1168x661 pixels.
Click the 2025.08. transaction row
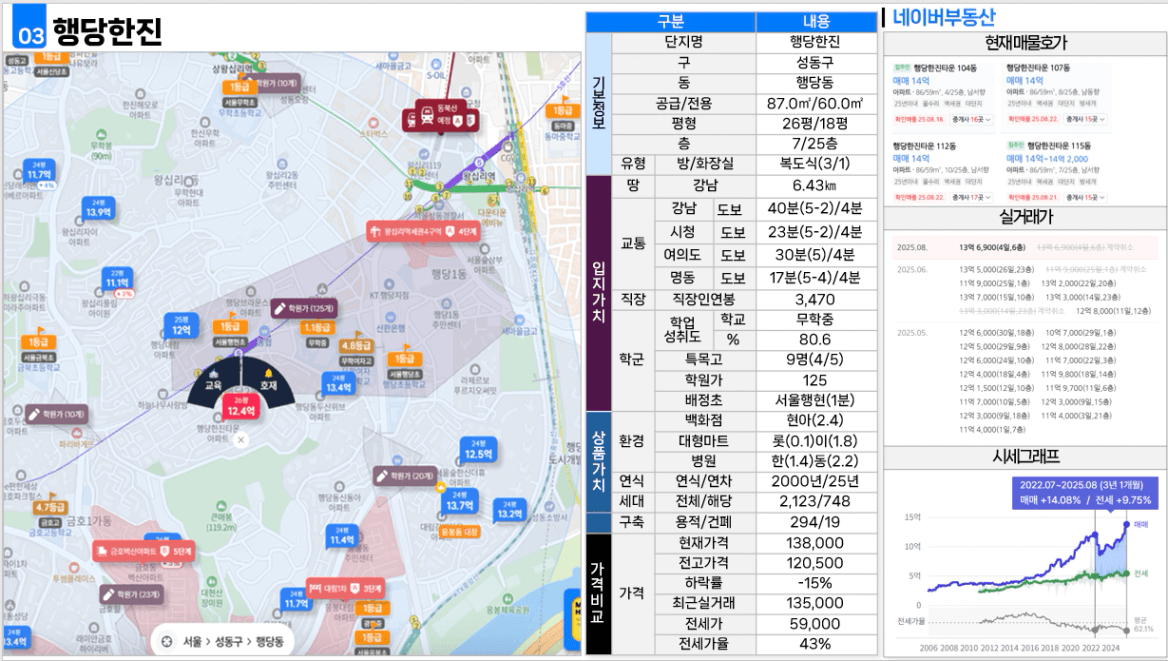coord(1024,247)
